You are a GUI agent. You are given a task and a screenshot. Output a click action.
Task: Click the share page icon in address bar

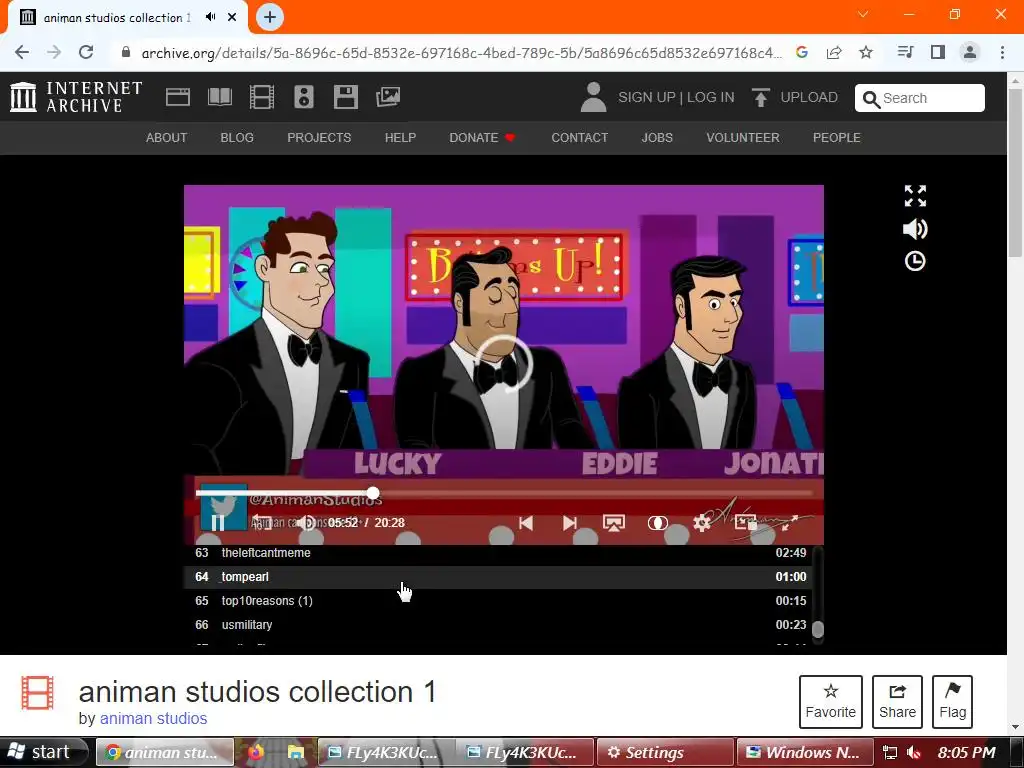pyautogui.click(x=834, y=52)
